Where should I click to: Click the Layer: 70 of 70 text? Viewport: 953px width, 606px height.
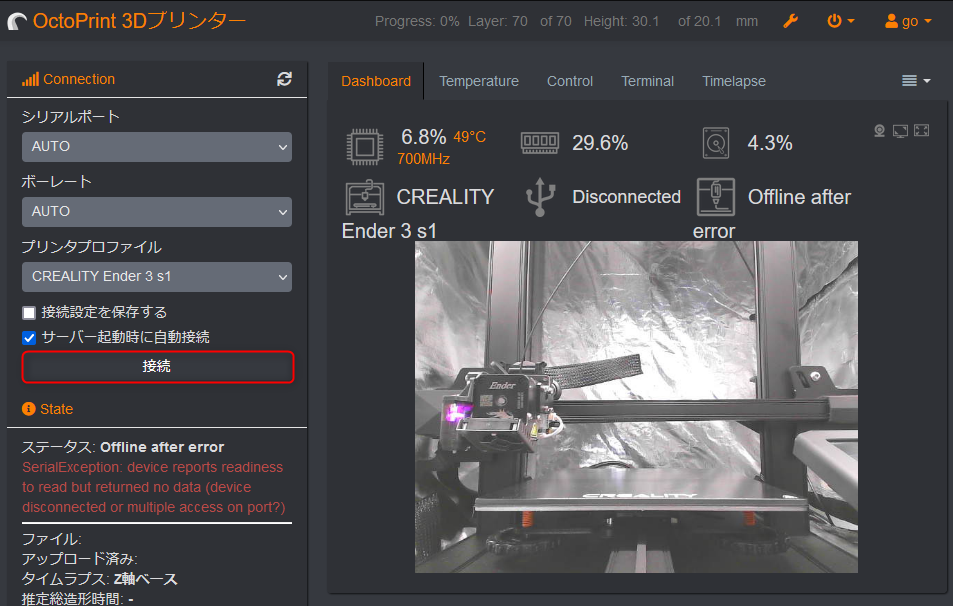(520, 21)
